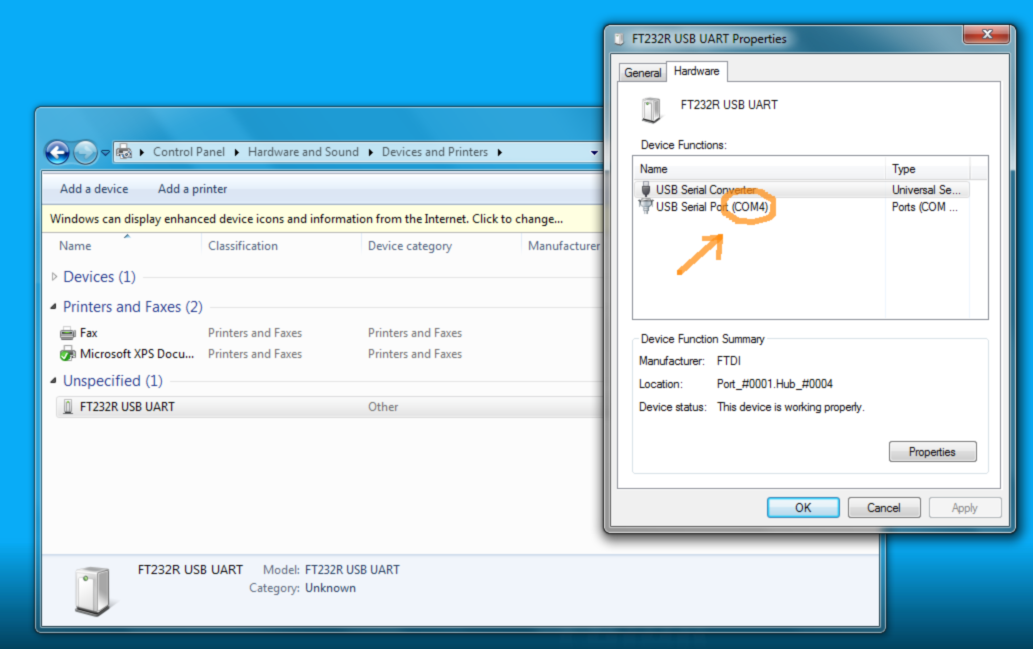Click the Apply button
Image resolution: width=1033 pixels, height=649 pixels.
[x=964, y=508]
